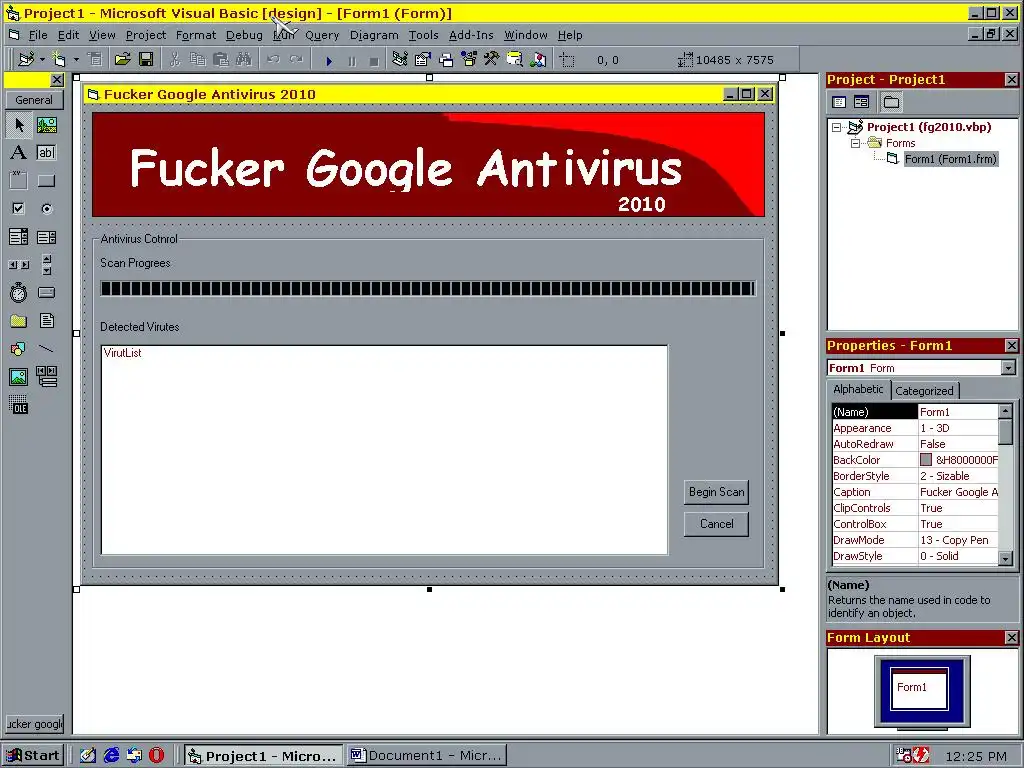
Task: Open the Add-Ins menu
Action: pyautogui.click(x=471, y=35)
